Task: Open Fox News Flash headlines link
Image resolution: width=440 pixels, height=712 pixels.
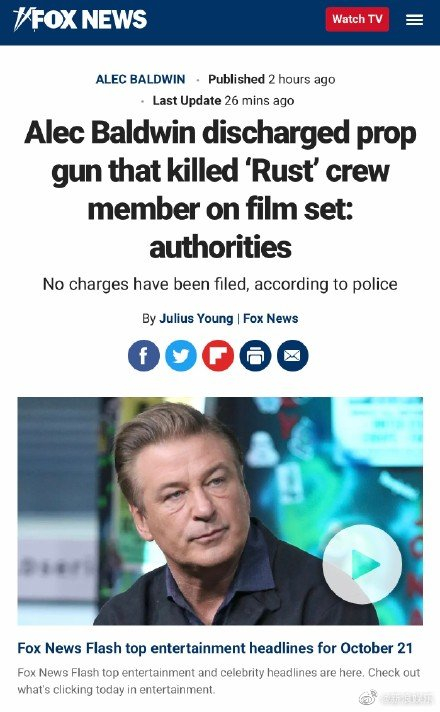Action: (215, 648)
